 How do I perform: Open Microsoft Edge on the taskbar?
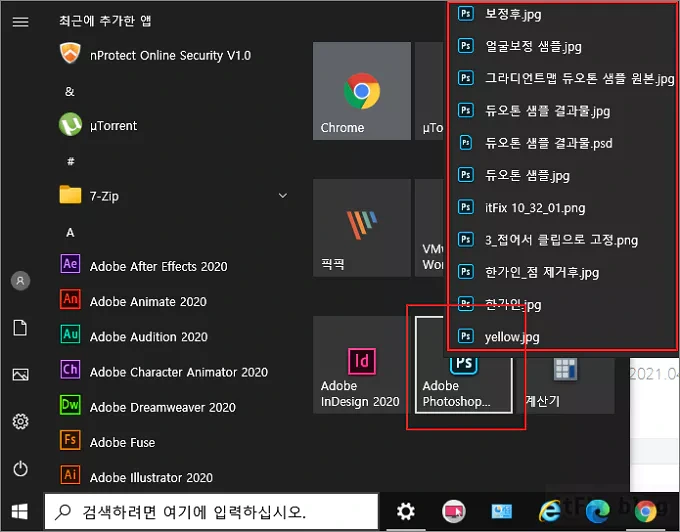point(597,512)
